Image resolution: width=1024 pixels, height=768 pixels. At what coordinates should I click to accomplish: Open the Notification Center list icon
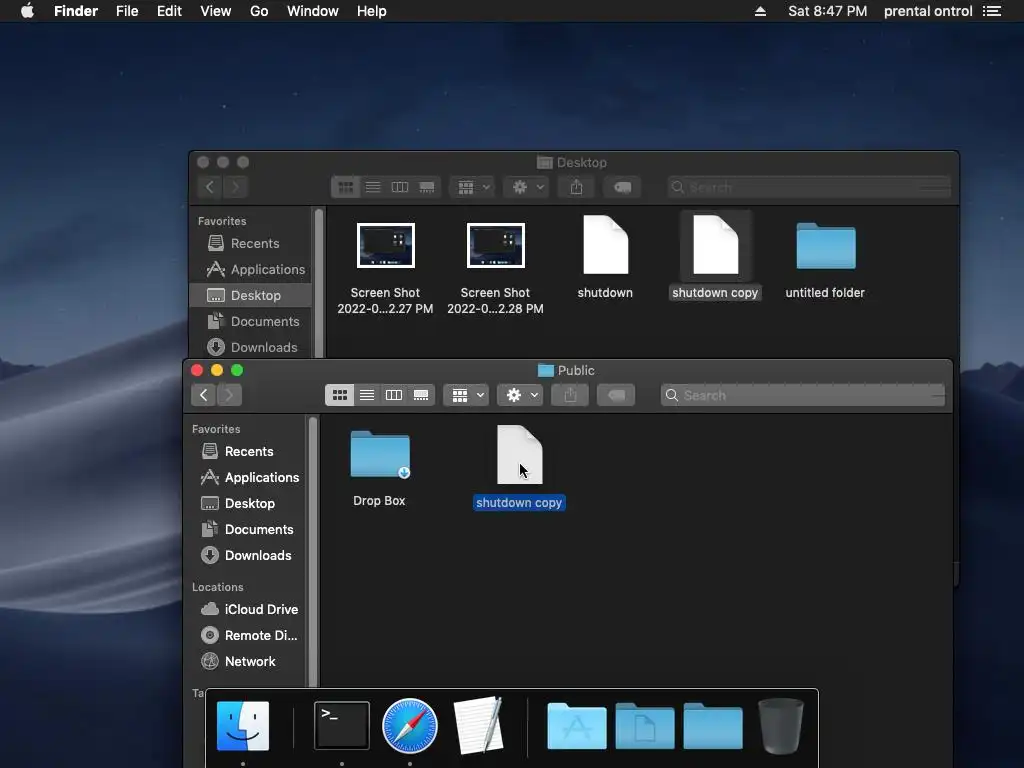pos(992,11)
